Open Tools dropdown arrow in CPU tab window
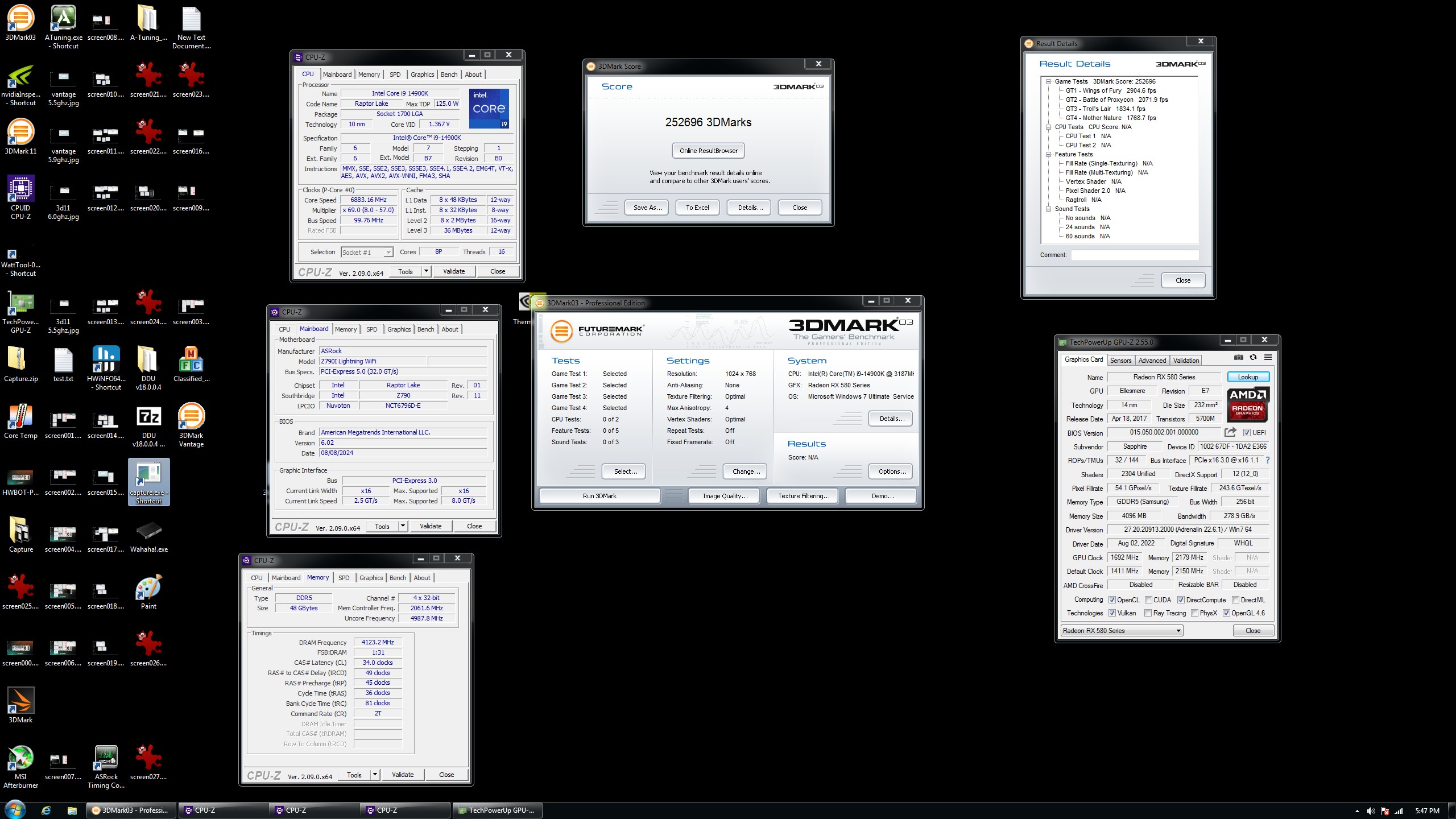Screen dimensions: 1456x819 [426, 271]
